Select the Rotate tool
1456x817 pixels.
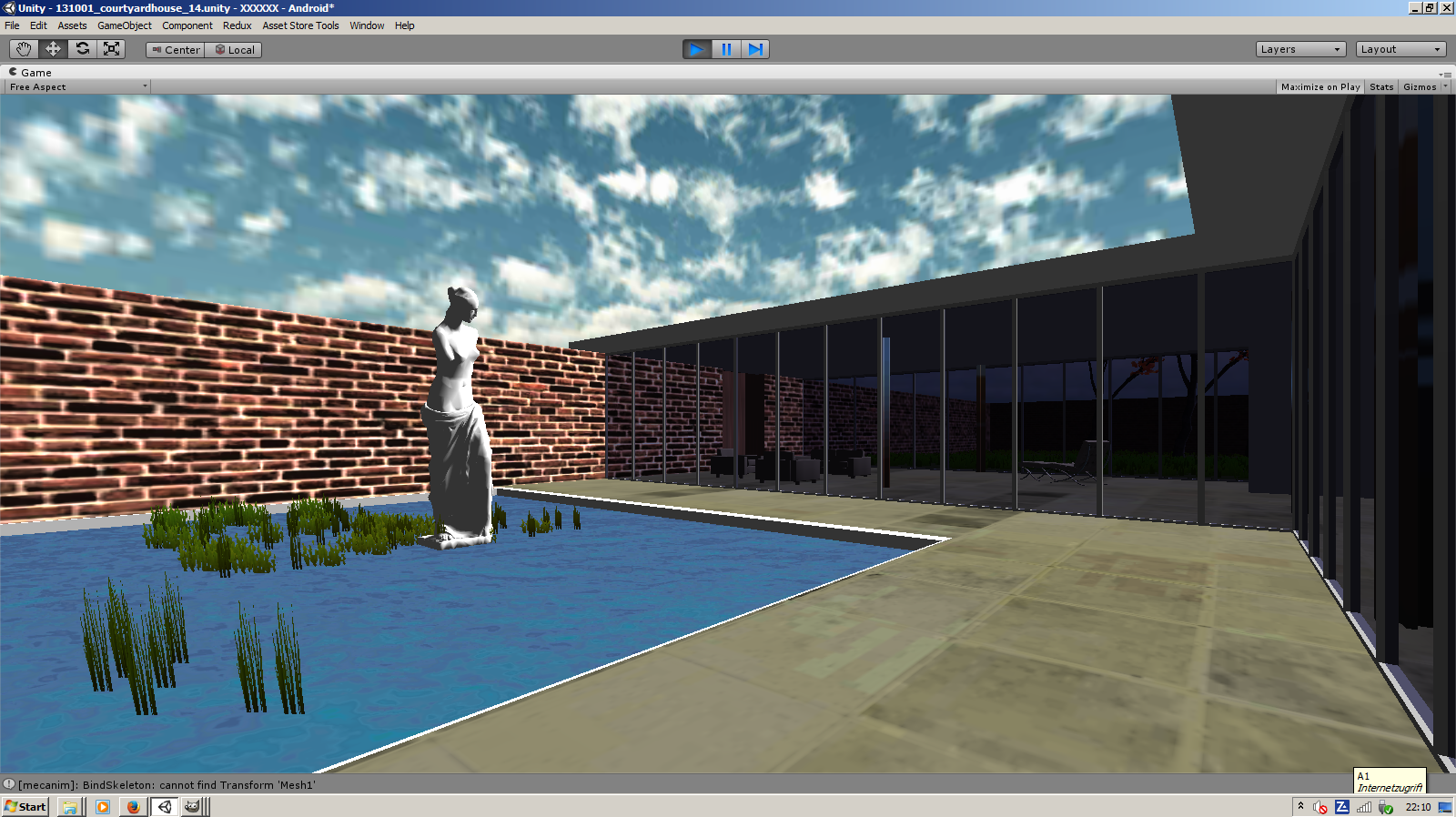(x=82, y=49)
